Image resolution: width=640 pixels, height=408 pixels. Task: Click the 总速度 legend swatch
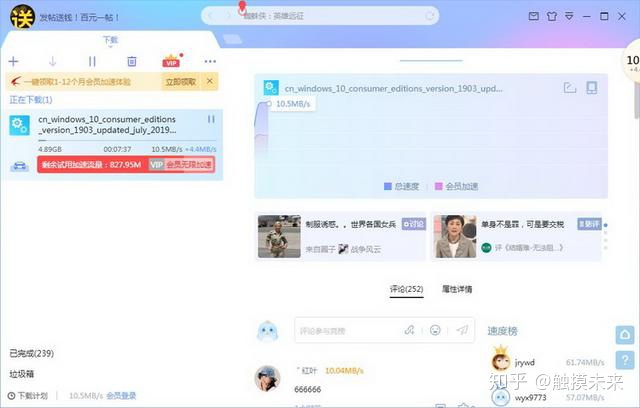(388, 186)
